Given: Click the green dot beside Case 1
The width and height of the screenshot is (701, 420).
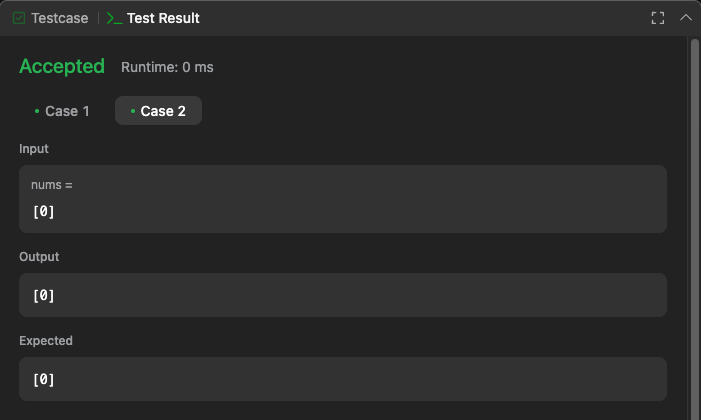Looking at the screenshot, I should 37,111.
